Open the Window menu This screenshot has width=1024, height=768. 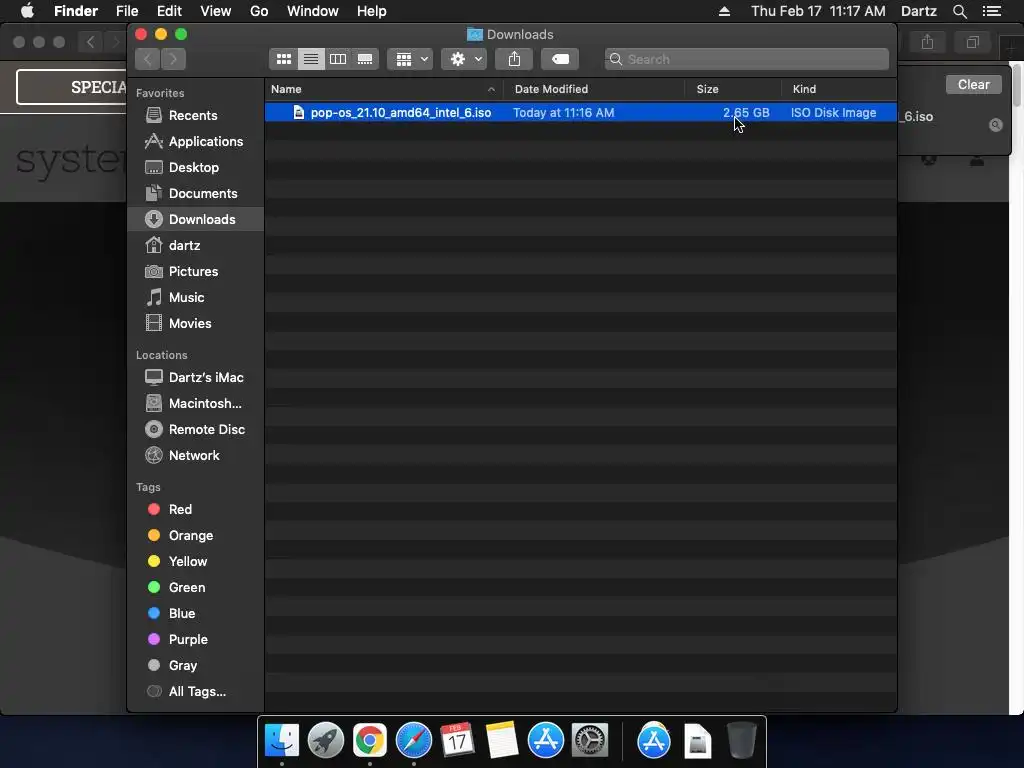[x=313, y=11]
